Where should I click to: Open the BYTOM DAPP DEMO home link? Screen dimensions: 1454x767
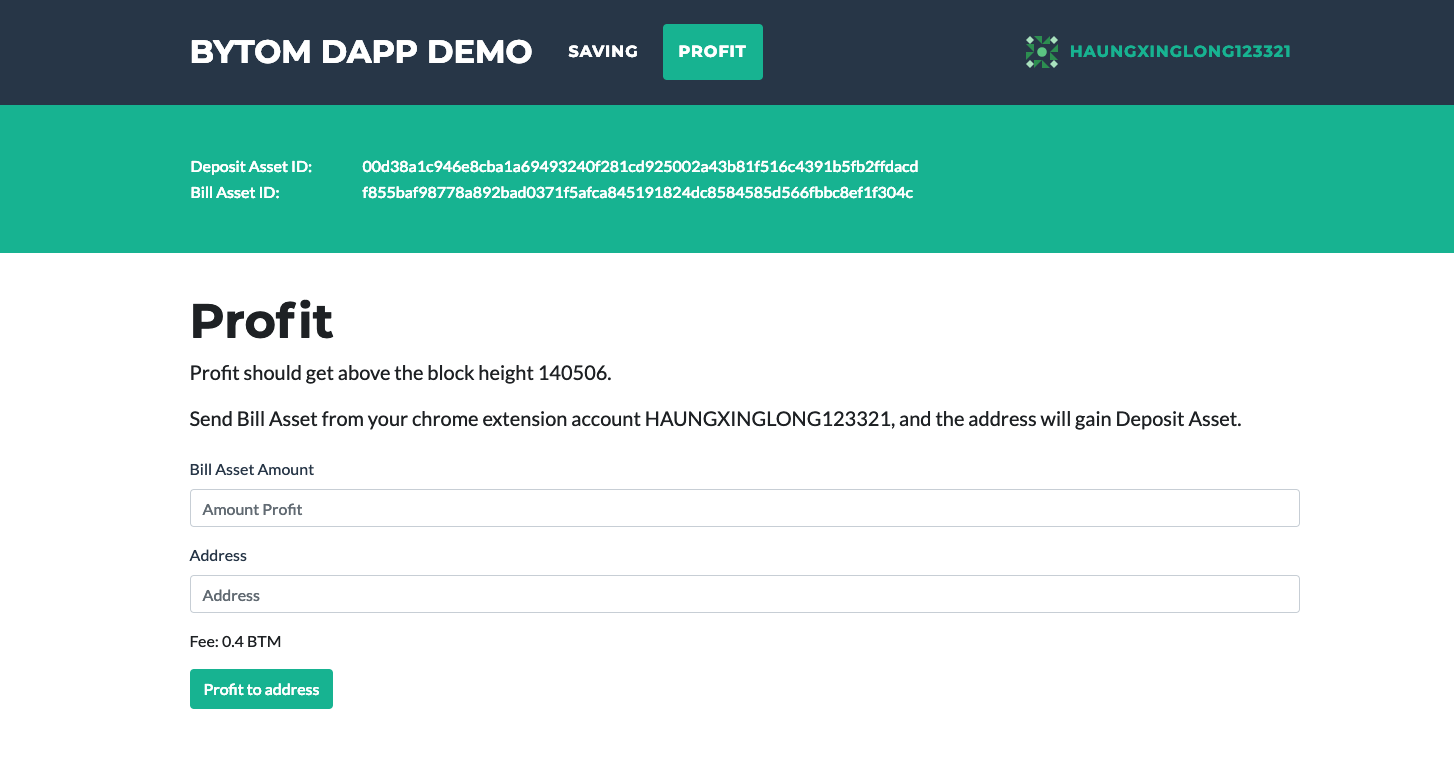coord(361,52)
